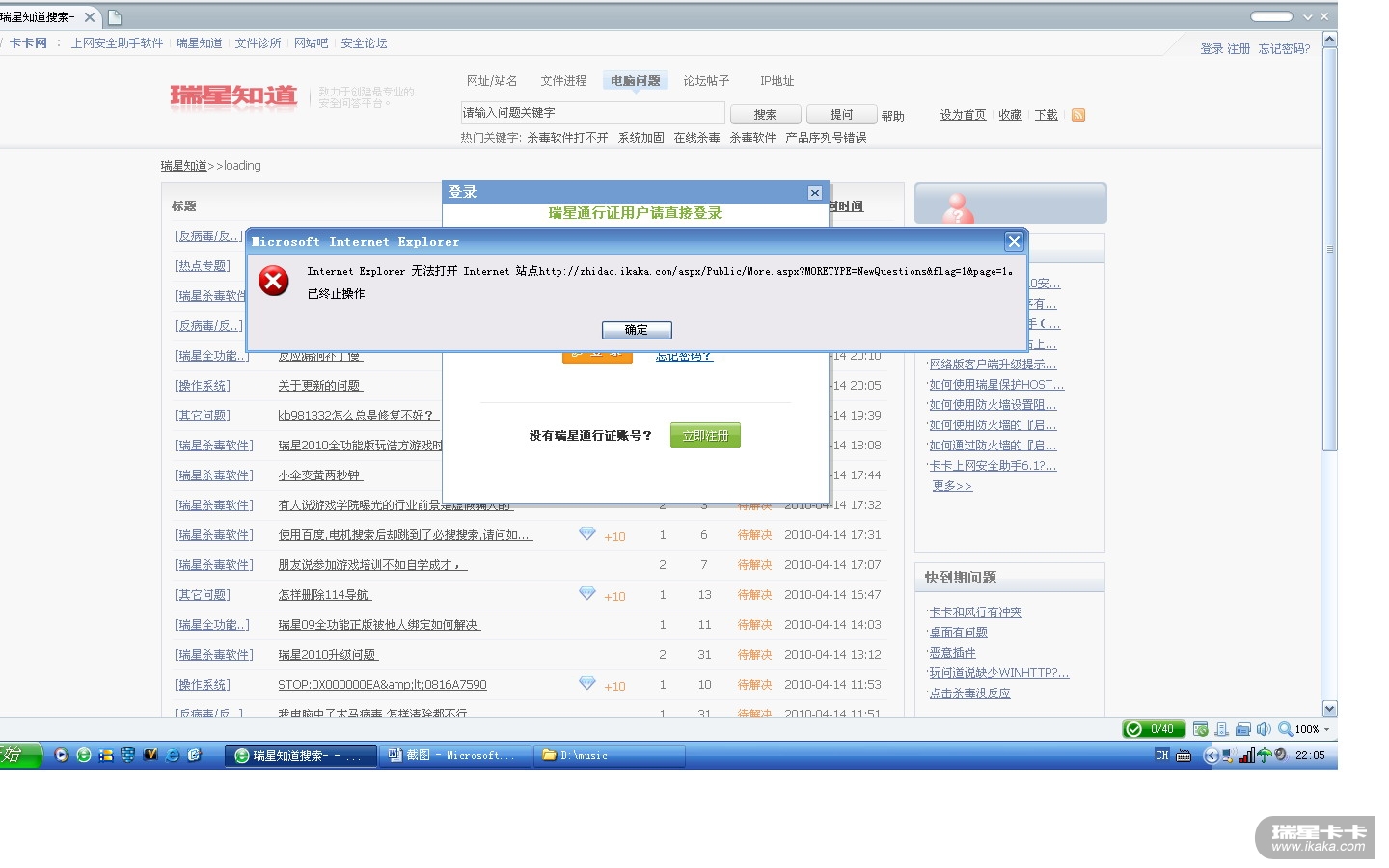Click the diamond icon in the STOP:0X000000EA row
The width and height of the screenshot is (1389, 868).
coord(586,684)
